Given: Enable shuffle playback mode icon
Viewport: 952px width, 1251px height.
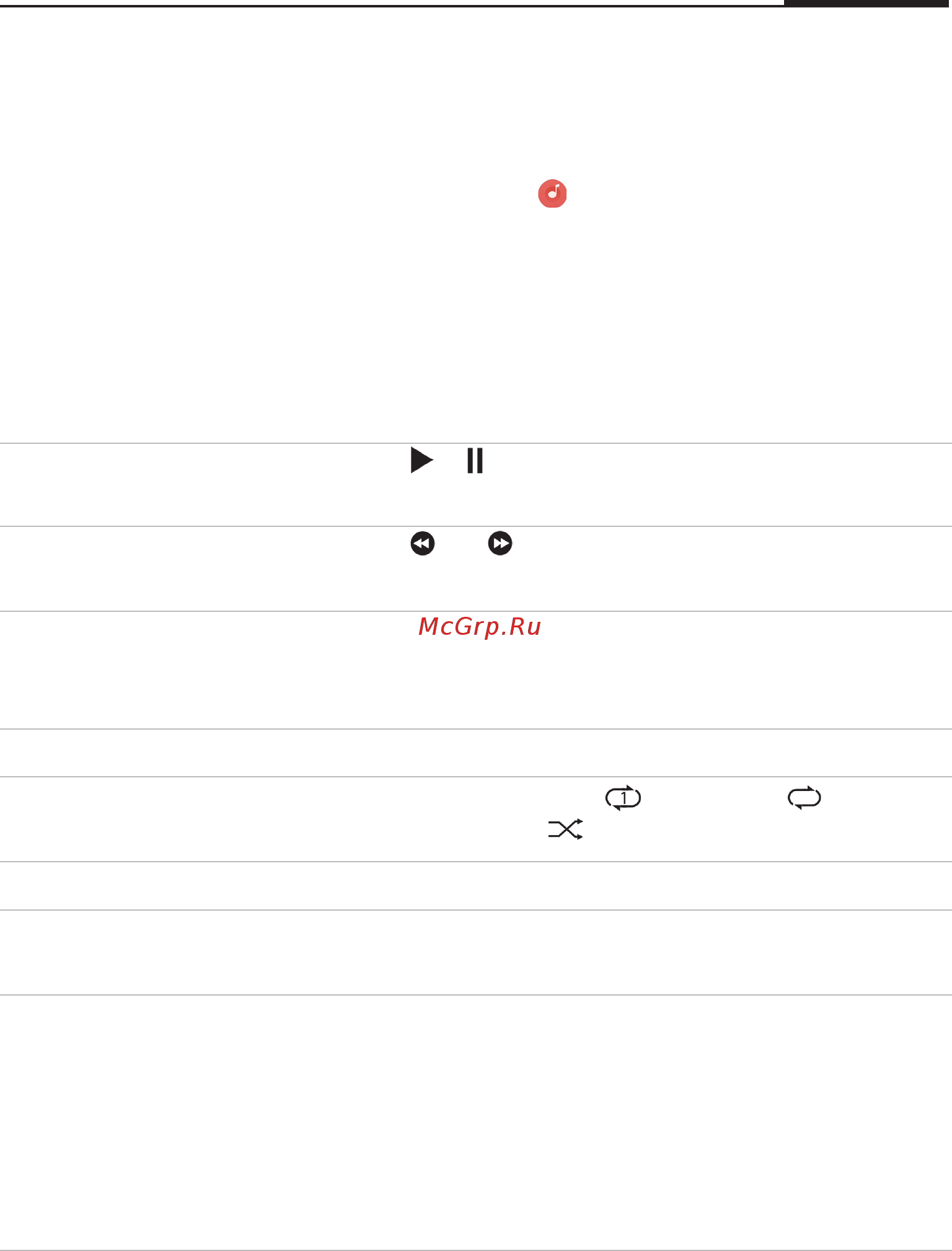Looking at the screenshot, I should click(566, 829).
